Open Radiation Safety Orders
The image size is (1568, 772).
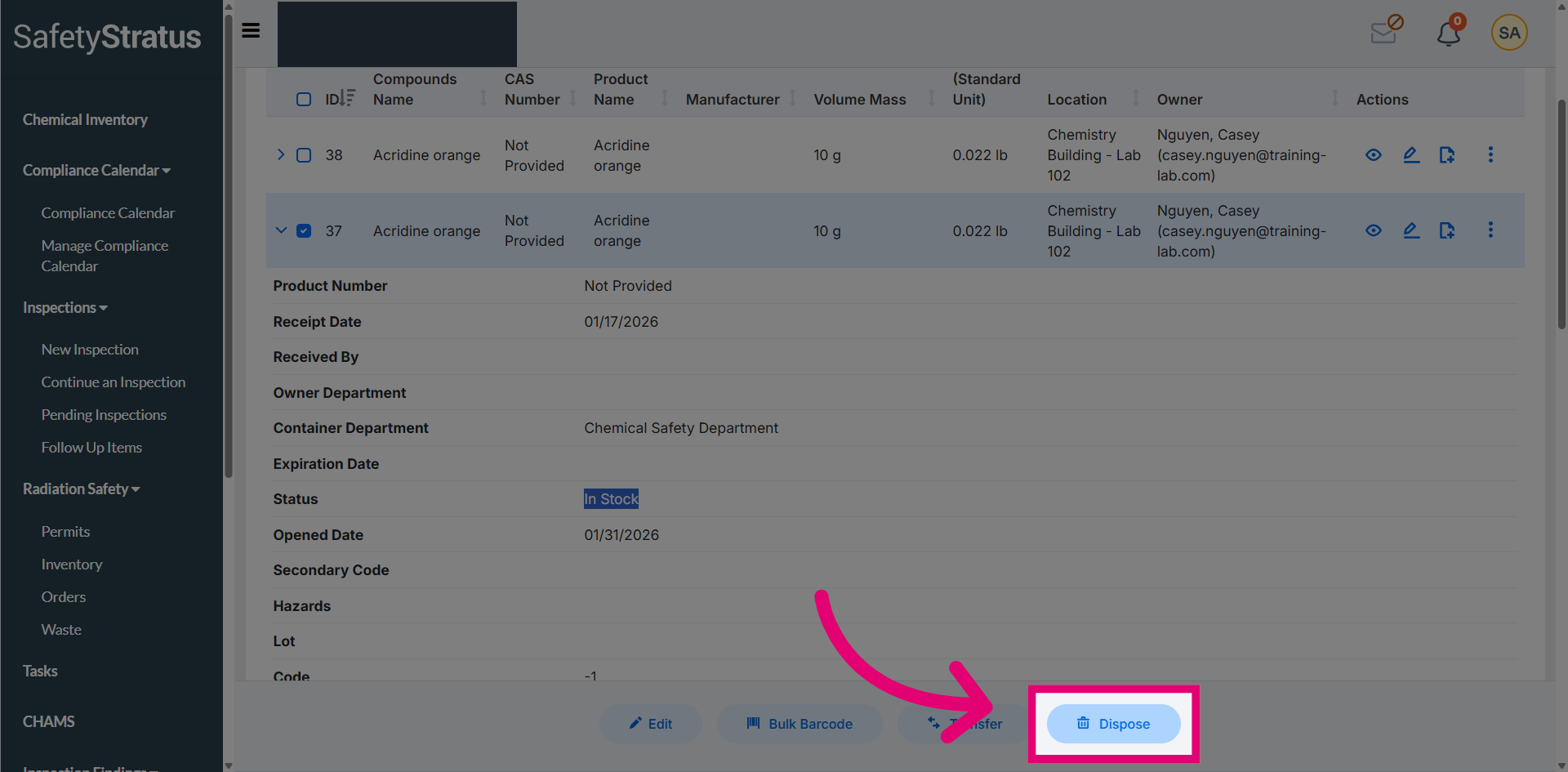[x=64, y=596]
